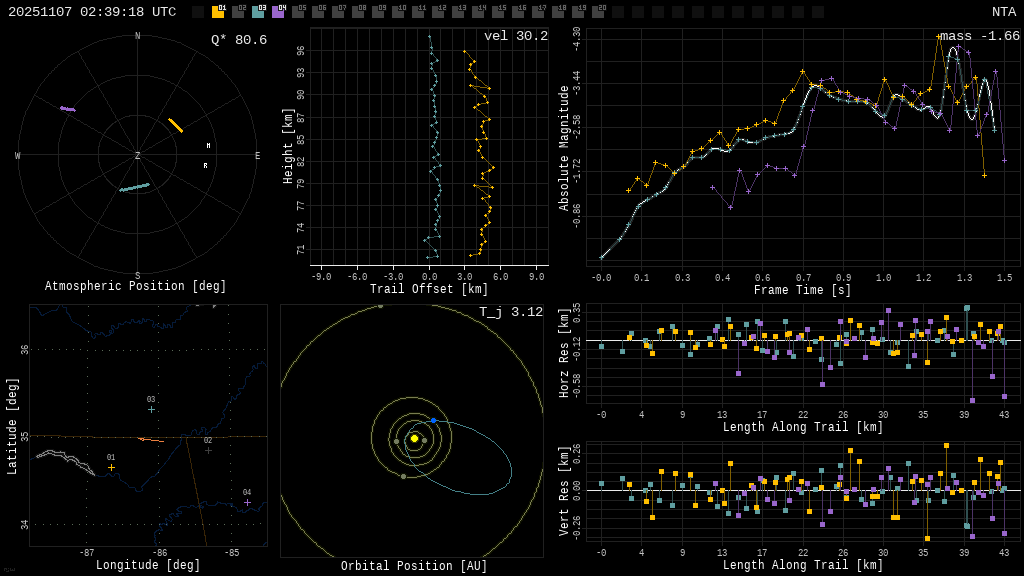
Task: Select the station 20 box in top bar
Action: coord(598,12)
